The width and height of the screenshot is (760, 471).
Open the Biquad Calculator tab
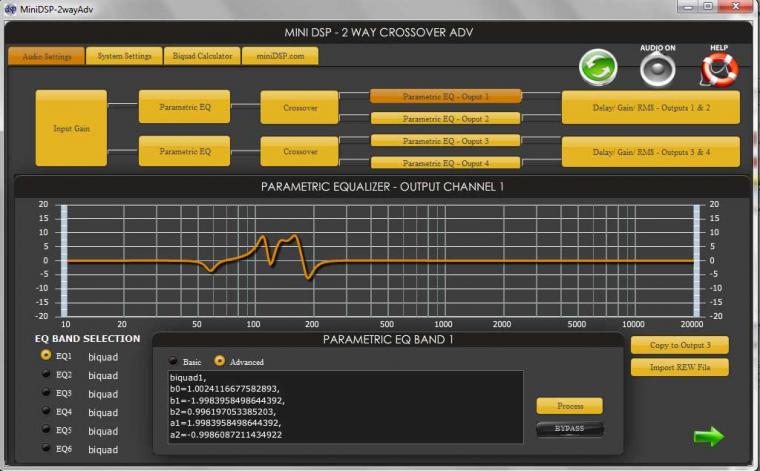click(x=202, y=56)
